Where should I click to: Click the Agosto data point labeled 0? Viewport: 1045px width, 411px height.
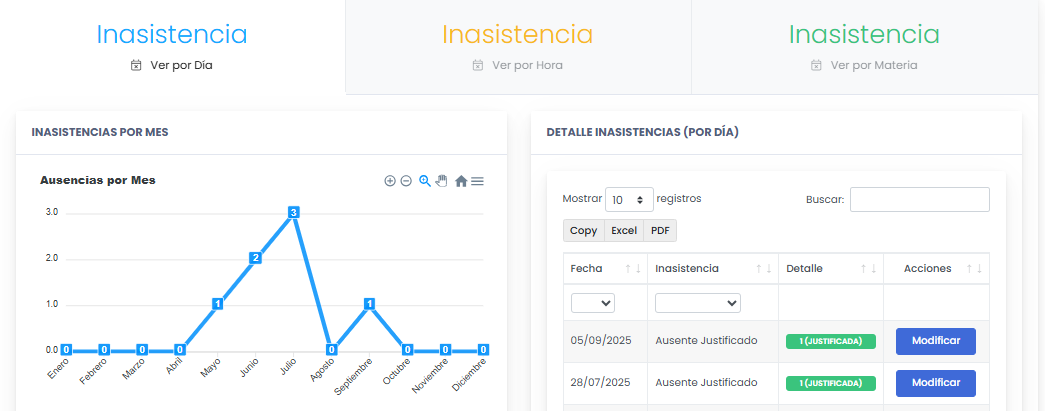331,350
